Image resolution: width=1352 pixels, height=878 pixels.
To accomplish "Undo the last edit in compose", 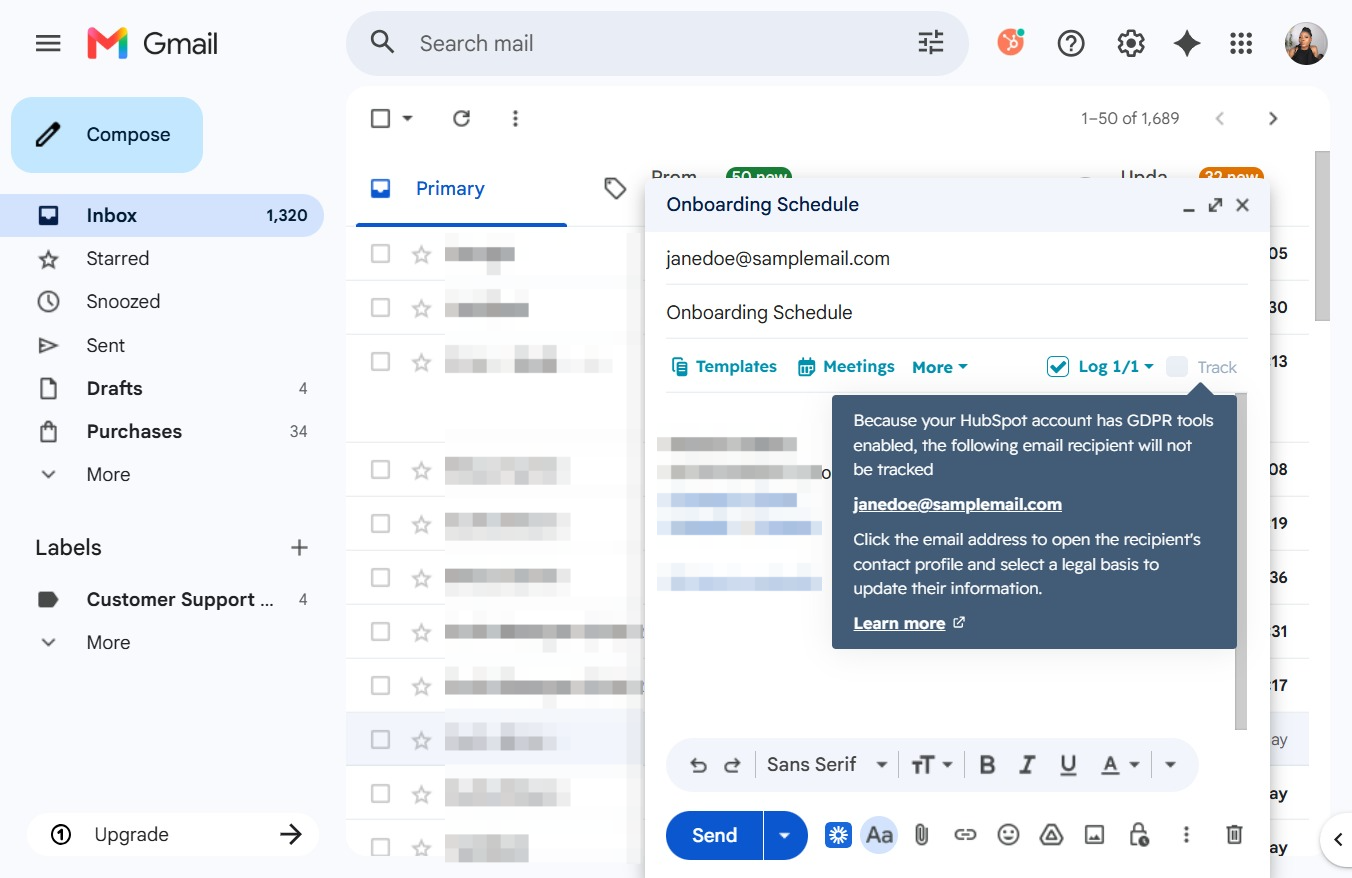I will point(698,765).
